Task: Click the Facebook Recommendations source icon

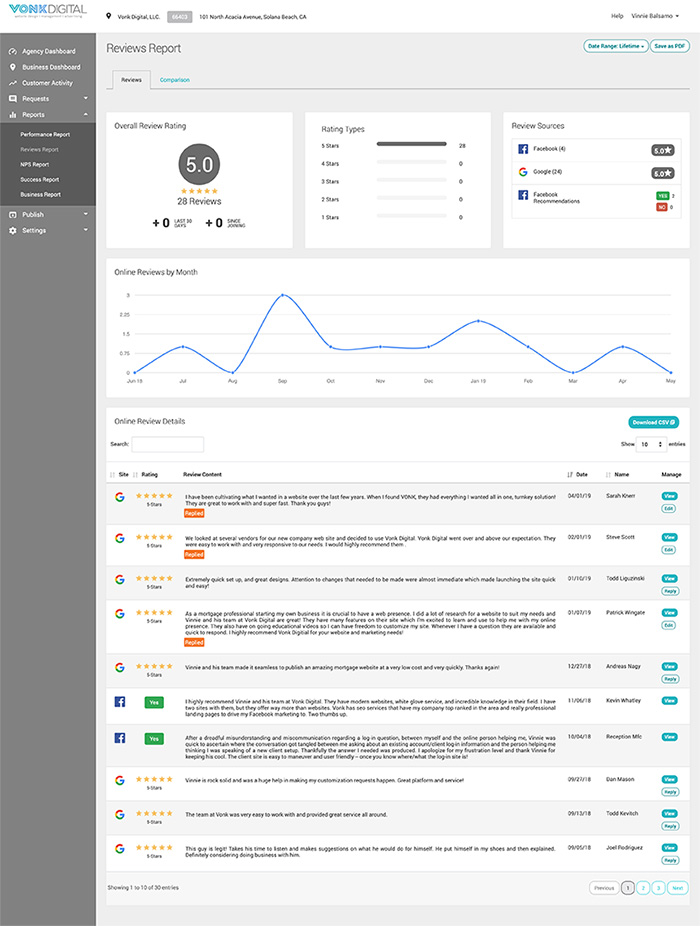Action: [523, 195]
